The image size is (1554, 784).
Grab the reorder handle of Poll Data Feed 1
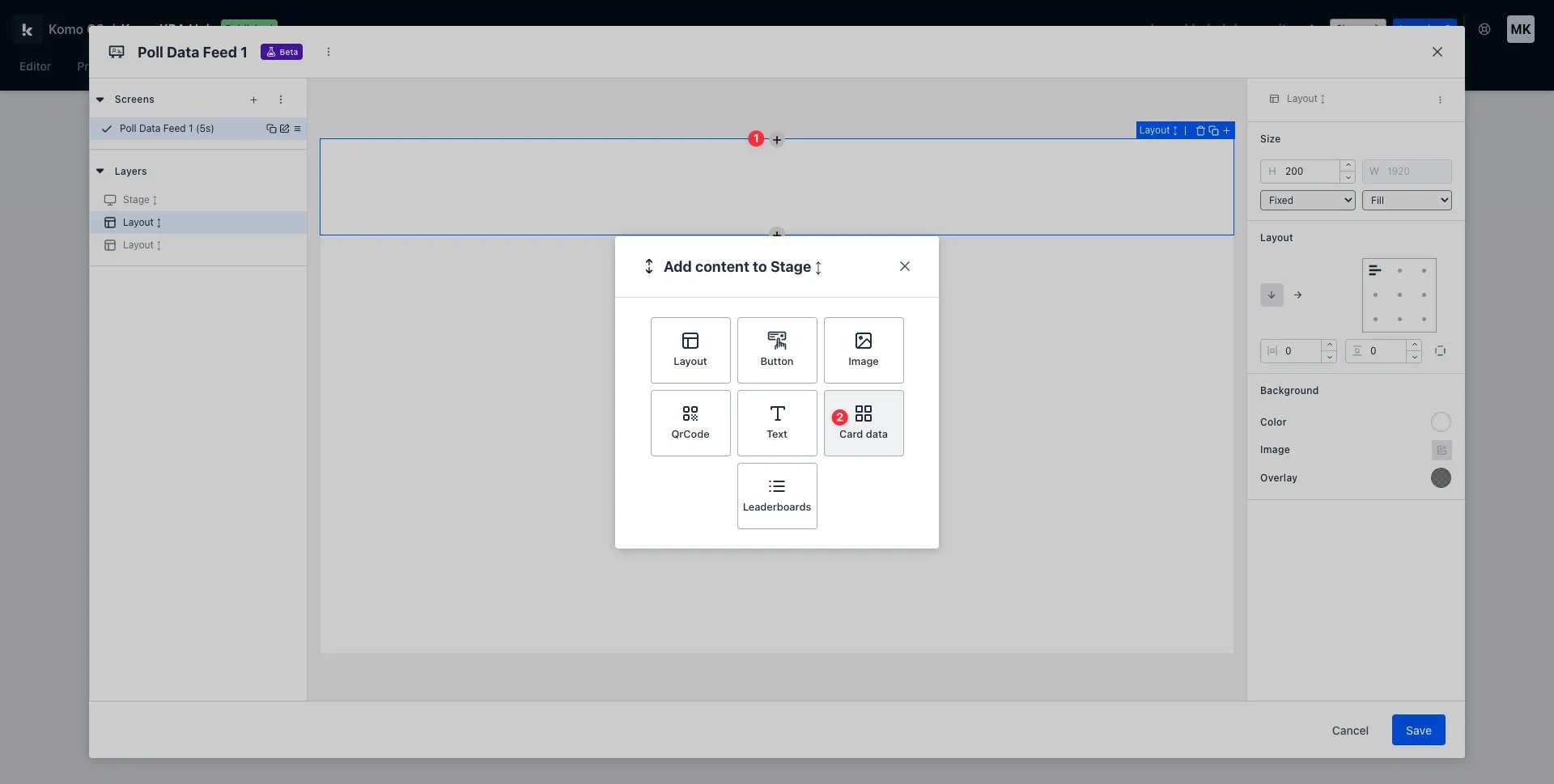point(297,129)
